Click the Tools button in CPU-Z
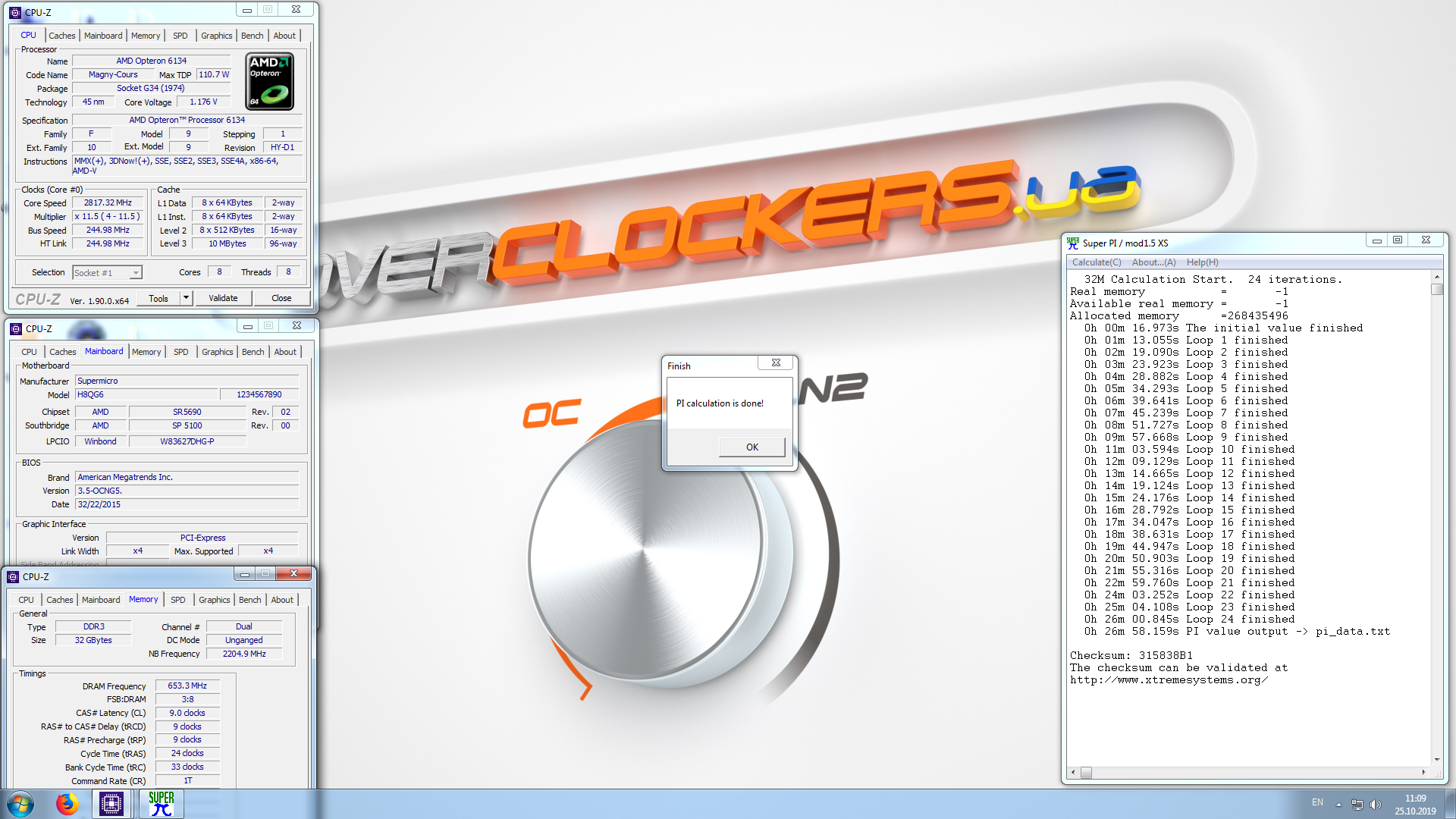This screenshot has height=819, width=1456. [x=158, y=298]
